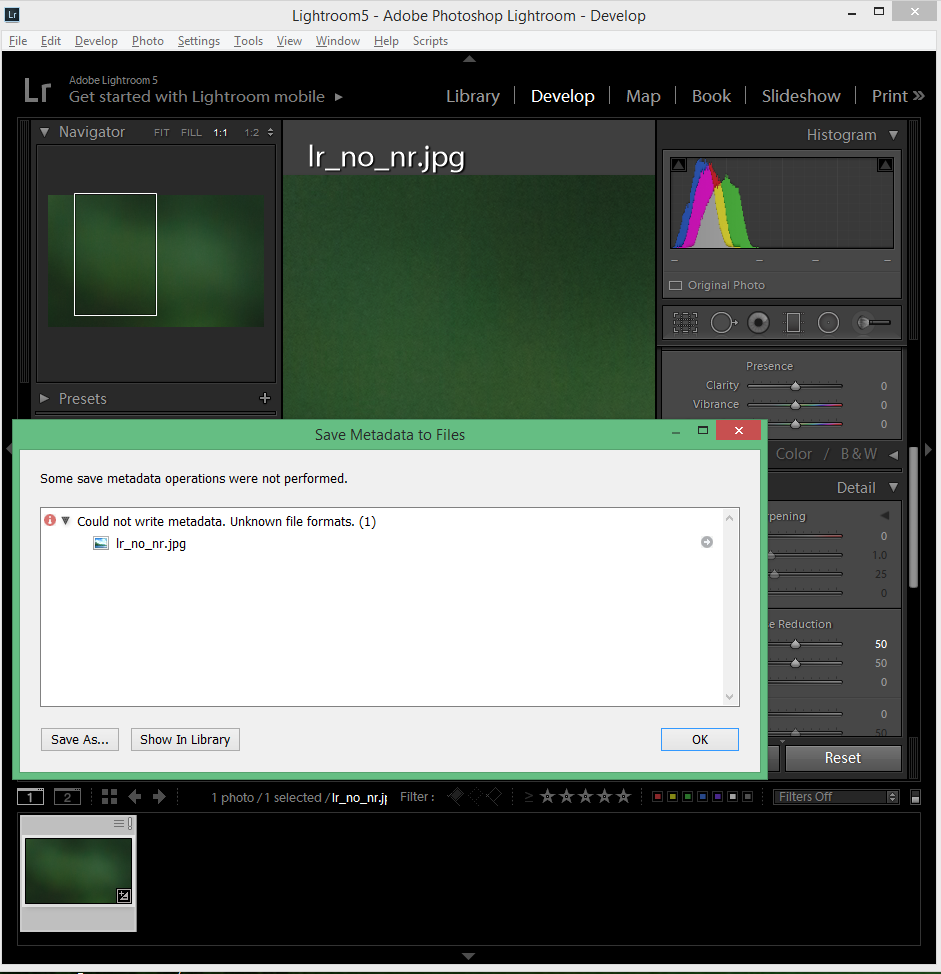Add a new preset with plus icon
This screenshot has width=941, height=974.
[x=265, y=398]
